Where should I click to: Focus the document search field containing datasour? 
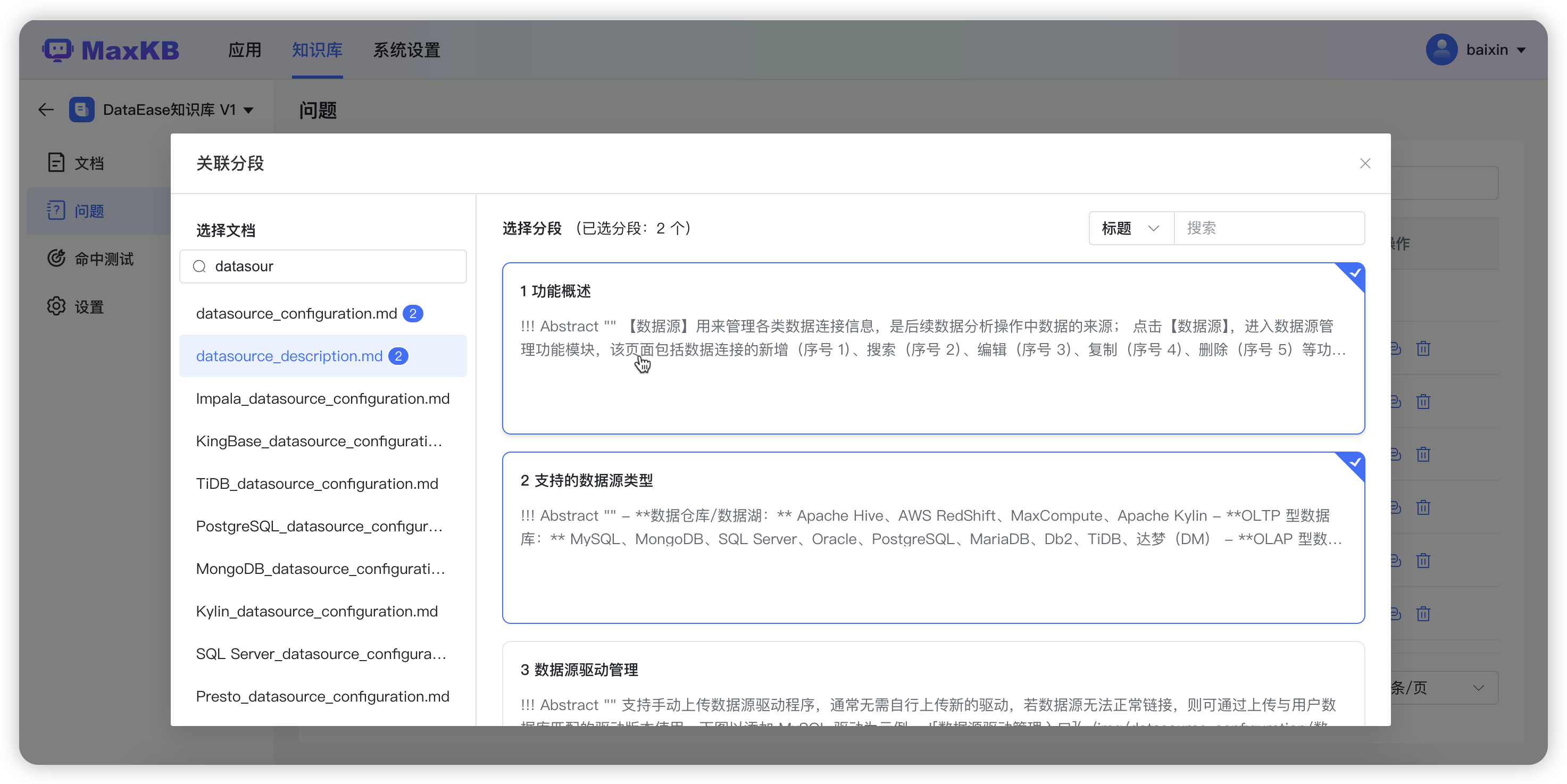tap(323, 266)
